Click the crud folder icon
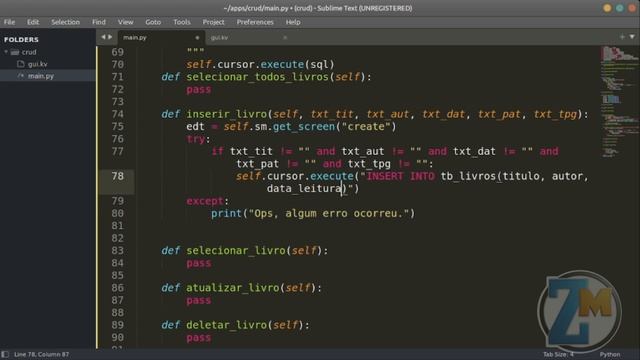Viewport: 640px width, 360px height. [15, 52]
